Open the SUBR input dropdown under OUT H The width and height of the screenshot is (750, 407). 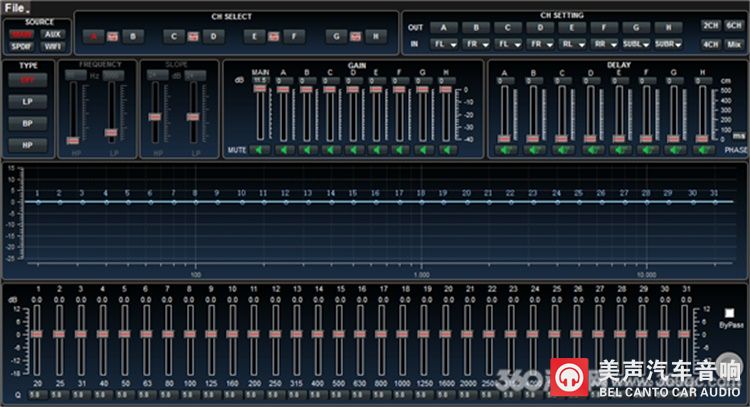pyautogui.click(x=668, y=44)
